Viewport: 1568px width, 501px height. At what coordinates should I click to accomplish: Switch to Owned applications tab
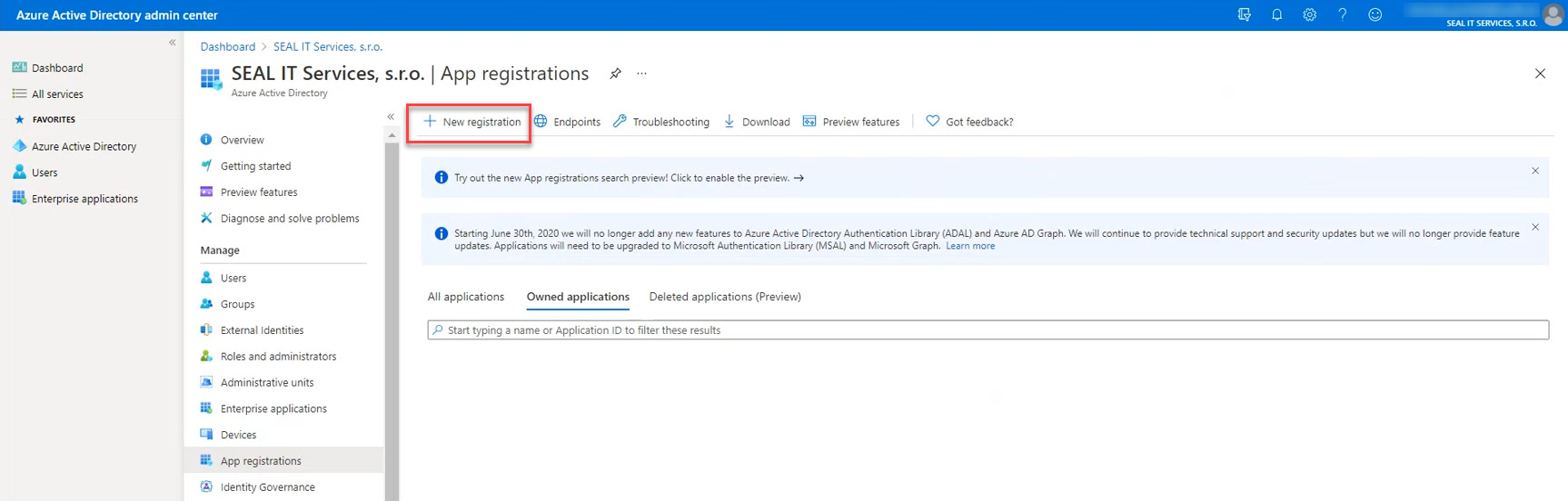[578, 297]
